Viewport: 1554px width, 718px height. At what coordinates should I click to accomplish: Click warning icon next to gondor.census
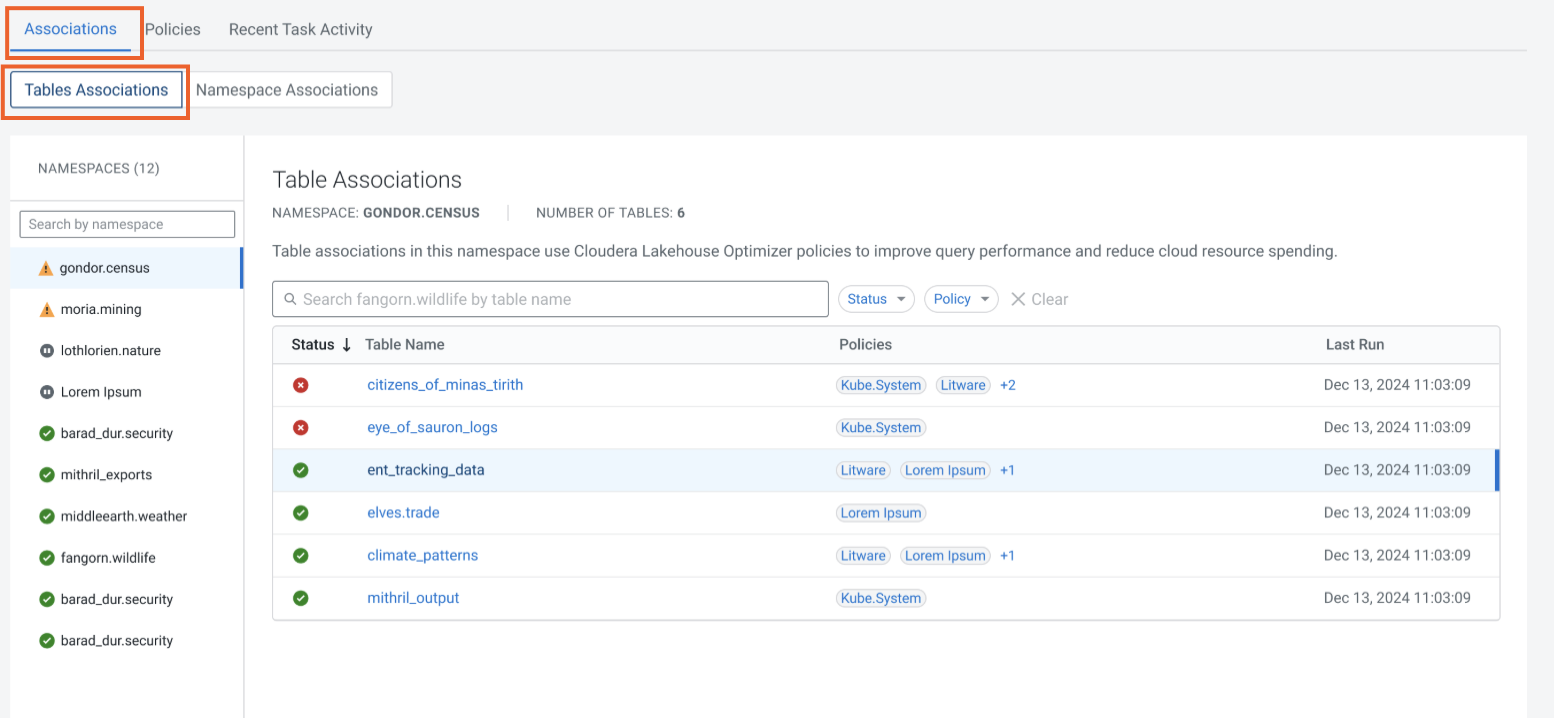(x=46, y=268)
